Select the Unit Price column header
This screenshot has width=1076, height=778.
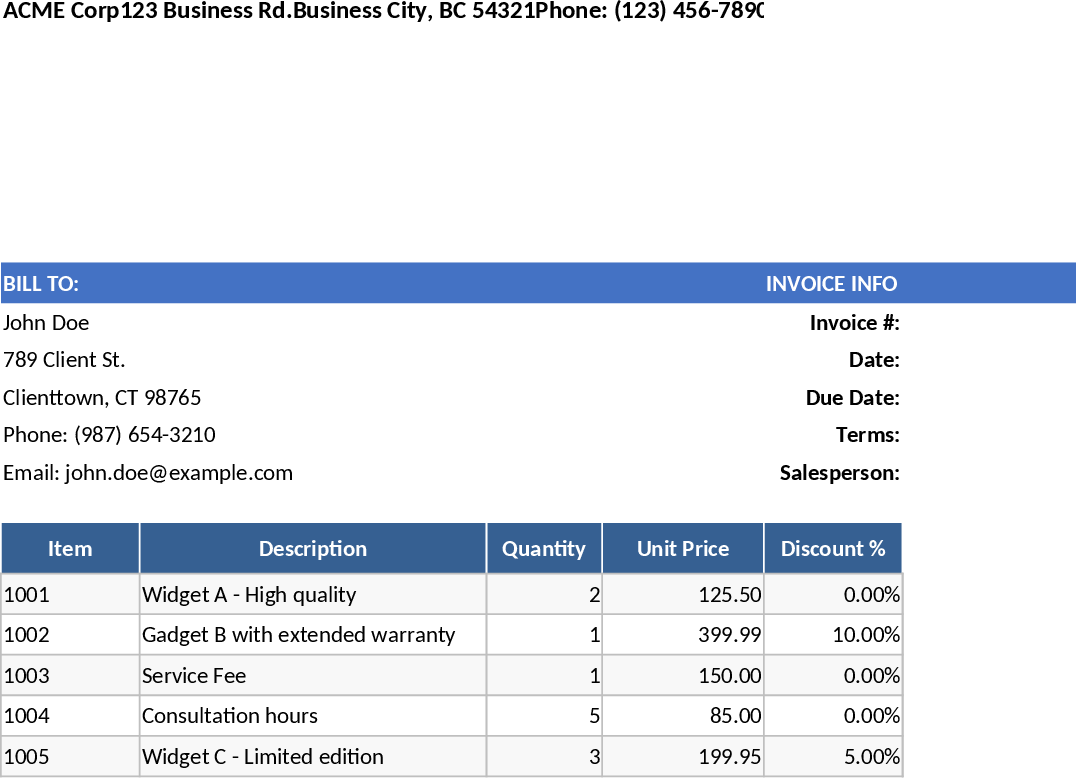tap(683, 548)
